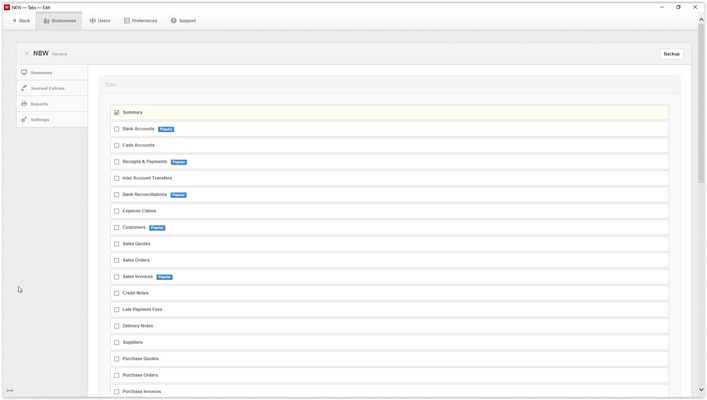
Task: Open Reports in the left sidebar
Action: click(52, 104)
